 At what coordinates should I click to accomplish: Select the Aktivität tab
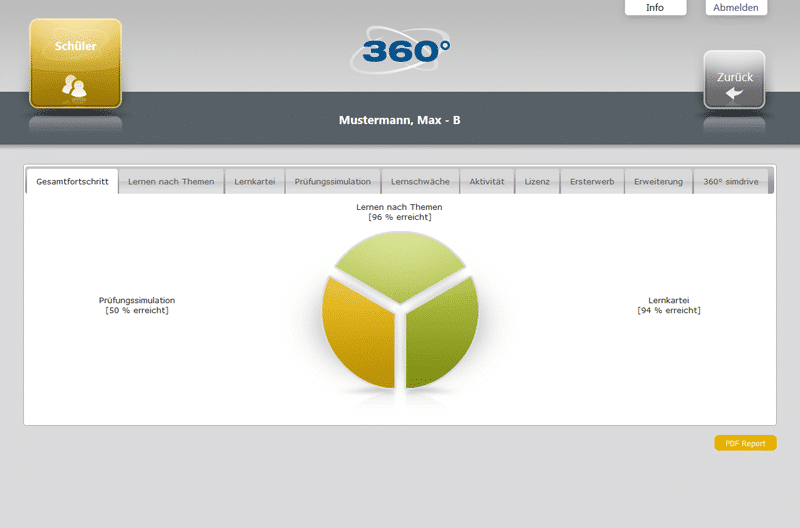point(487,181)
